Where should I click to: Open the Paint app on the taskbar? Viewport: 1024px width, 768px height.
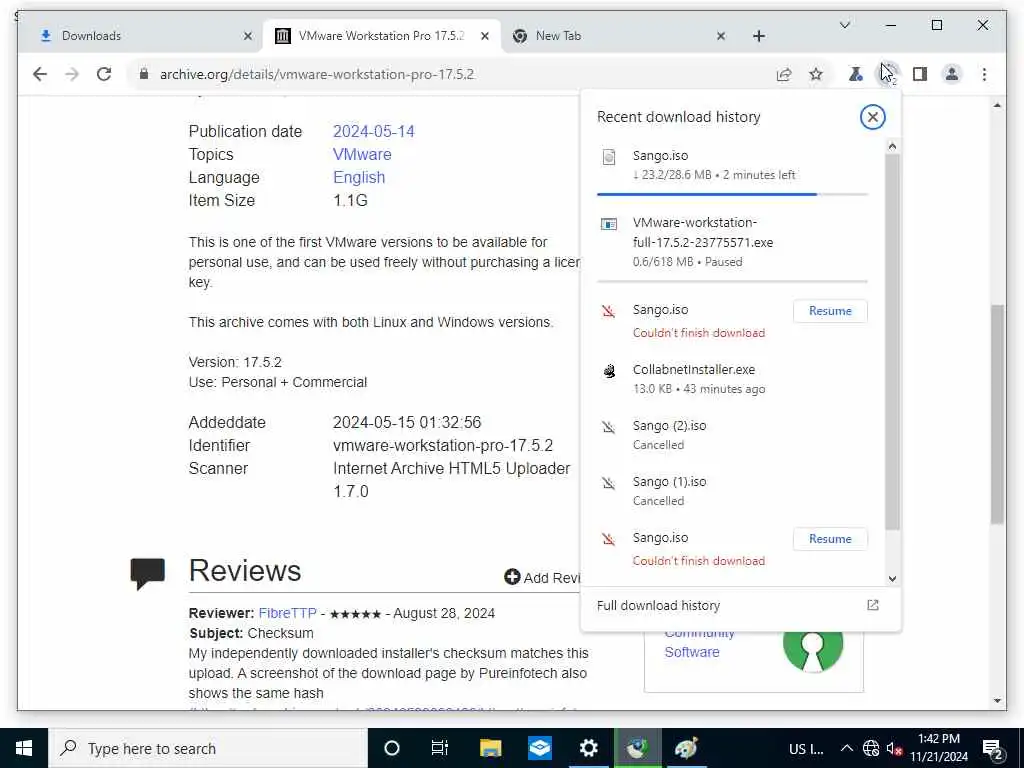pyautogui.click(x=686, y=748)
